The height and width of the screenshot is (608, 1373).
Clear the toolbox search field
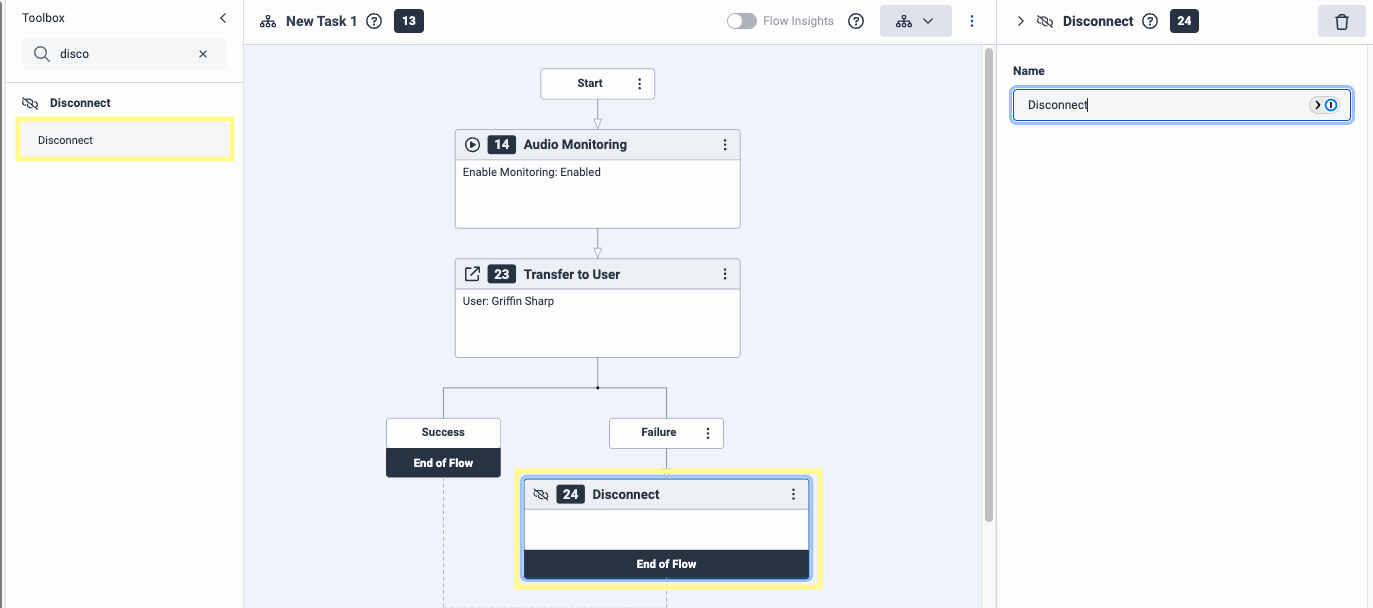click(203, 54)
